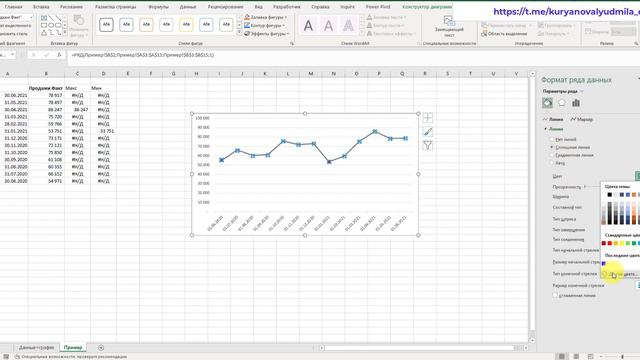This screenshot has width=640, height=360.
Task: Collapse the Линия section triangle
Action: (x=546, y=129)
